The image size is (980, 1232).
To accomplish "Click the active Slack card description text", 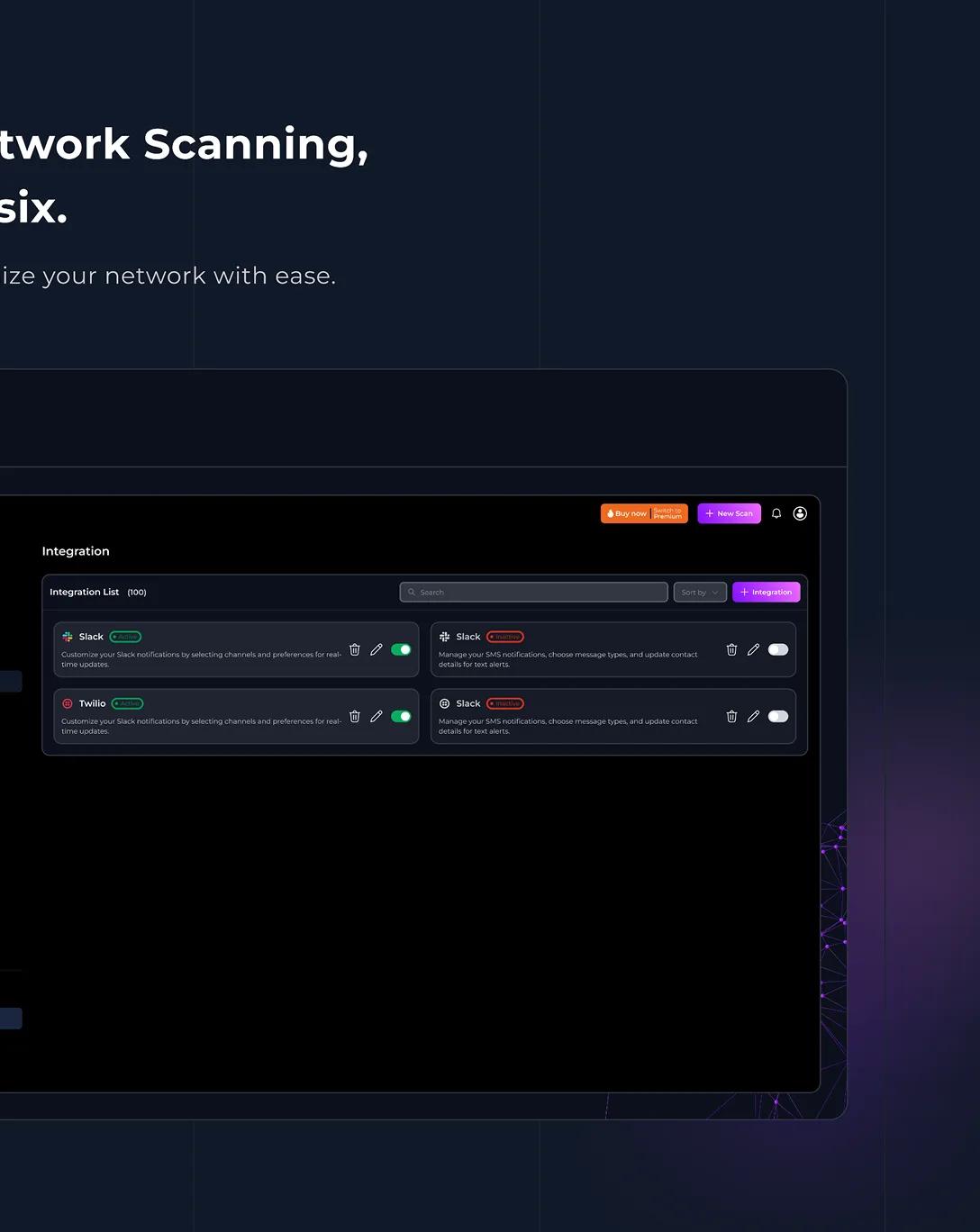I will click(x=201, y=659).
